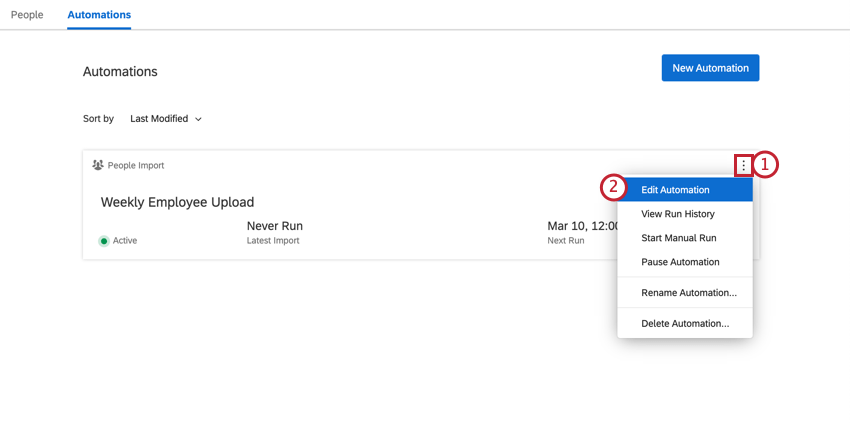Switch to the People tab
The height and width of the screenshot is (425, 850).
[x=27, y=15]
